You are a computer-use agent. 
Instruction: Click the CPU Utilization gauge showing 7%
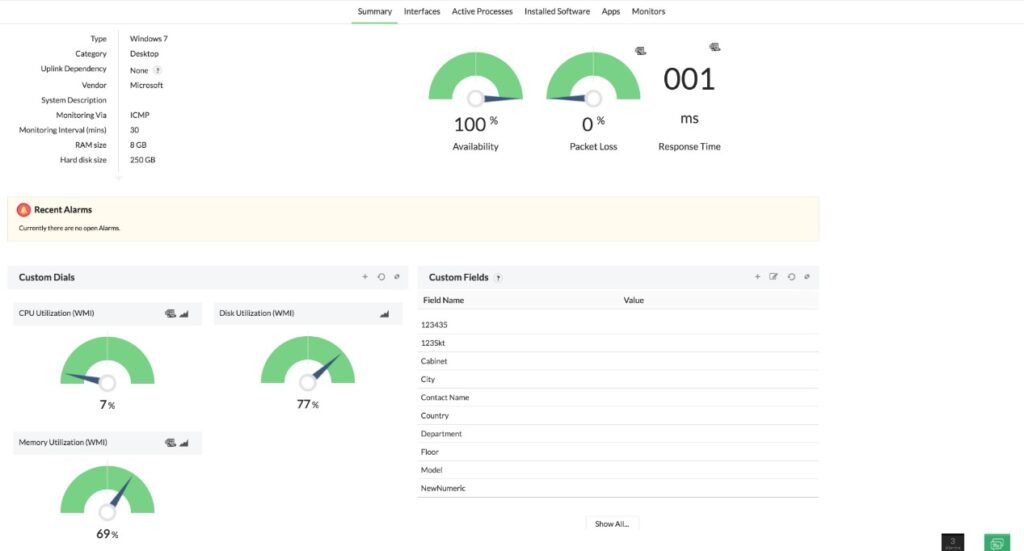tap(107, 362)
